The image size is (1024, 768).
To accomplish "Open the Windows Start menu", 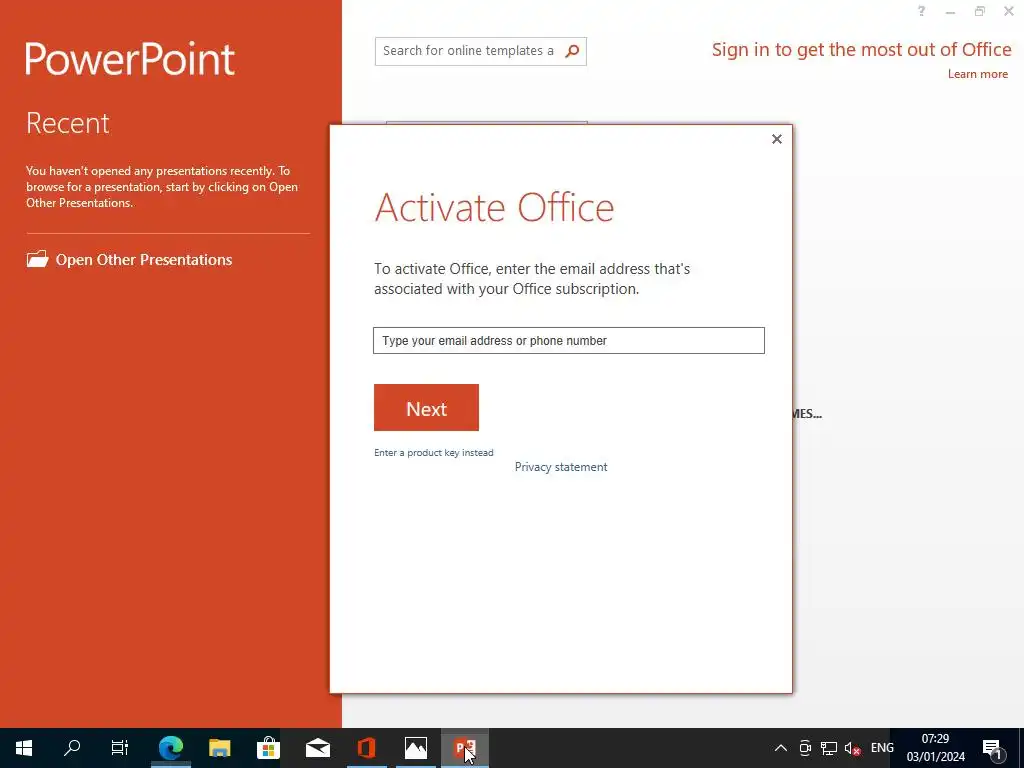I will pos(24,748).
